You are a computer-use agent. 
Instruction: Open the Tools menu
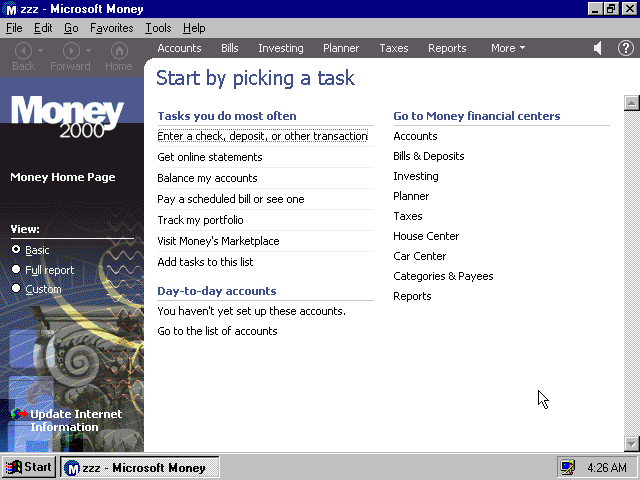click(157, 28)
